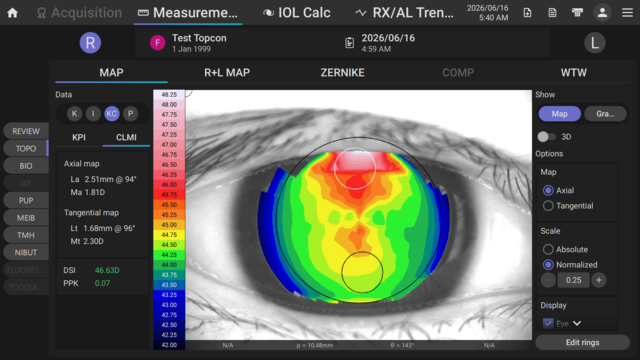Click the 45.75 red scale swatch
The image size is (640, 360).
click(x=169, y=195)
